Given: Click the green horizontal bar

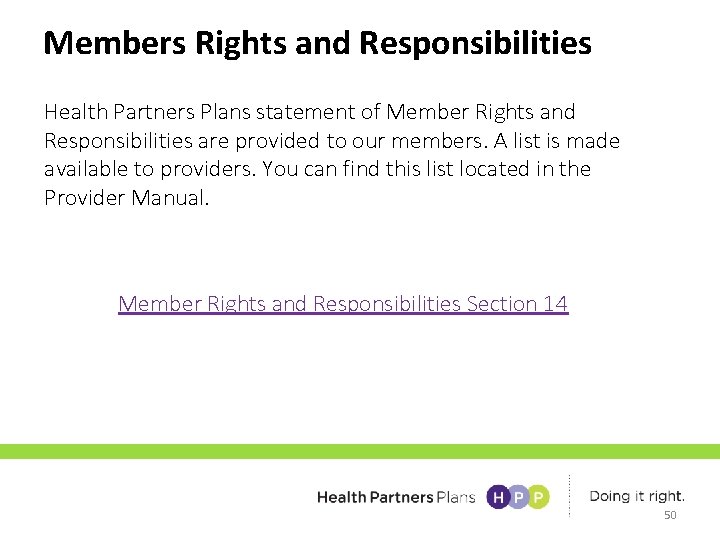Looking at the screenshot, I should click(x=360, y=452).
